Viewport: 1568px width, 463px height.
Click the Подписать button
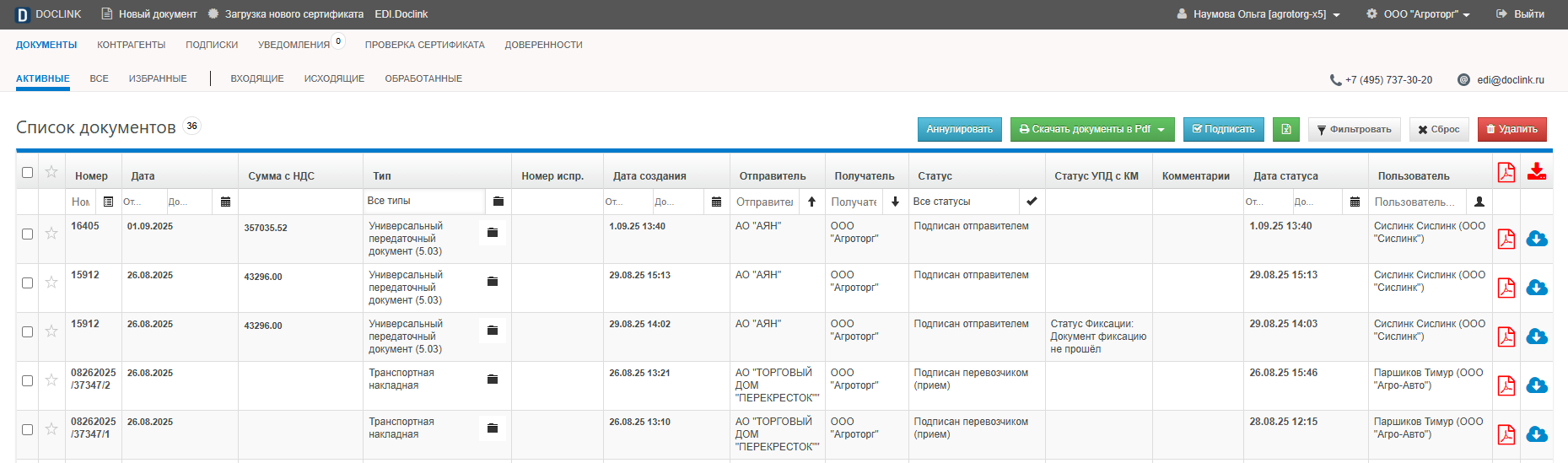[x=1224, y=129]
